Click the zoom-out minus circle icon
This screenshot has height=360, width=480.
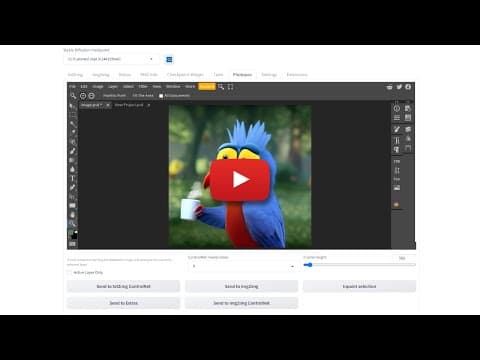point(91,96)
